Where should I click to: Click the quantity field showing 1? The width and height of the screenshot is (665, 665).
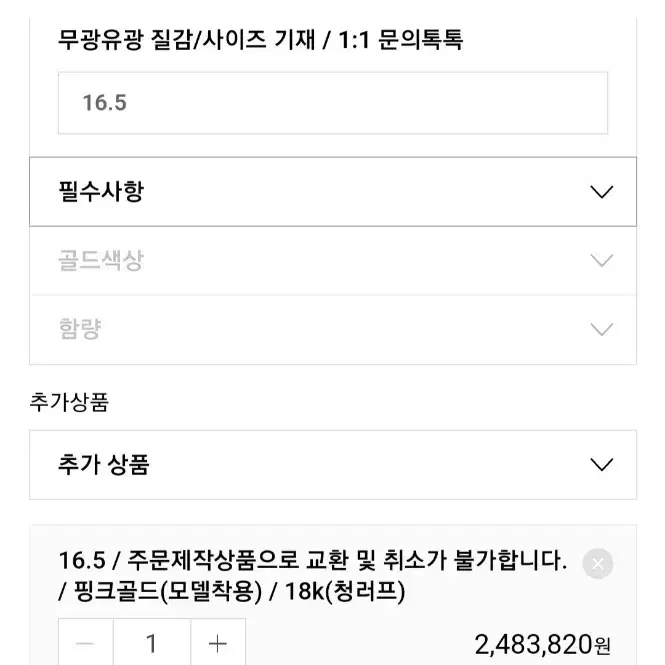(x=152, y=643)
